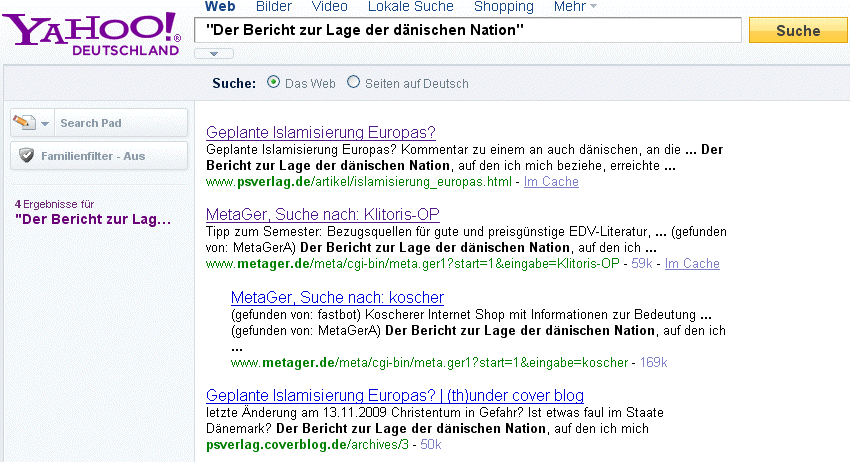Click the yellow Suche button
Screen dimensions: 850x462
(798, 30)
